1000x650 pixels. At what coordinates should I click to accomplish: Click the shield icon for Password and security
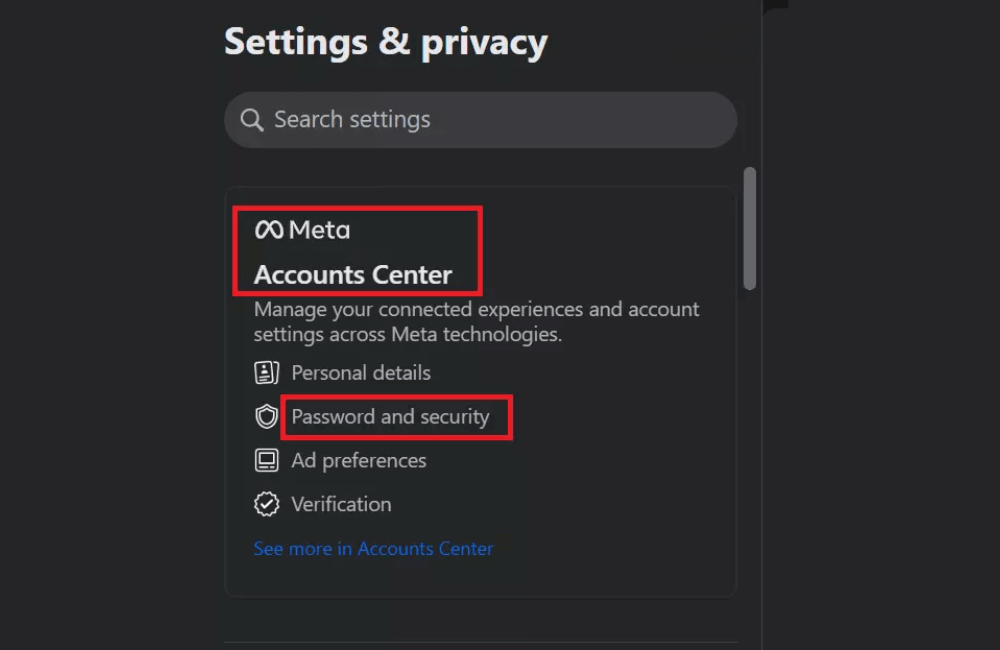pyautogui.click(x=266, y=417)
